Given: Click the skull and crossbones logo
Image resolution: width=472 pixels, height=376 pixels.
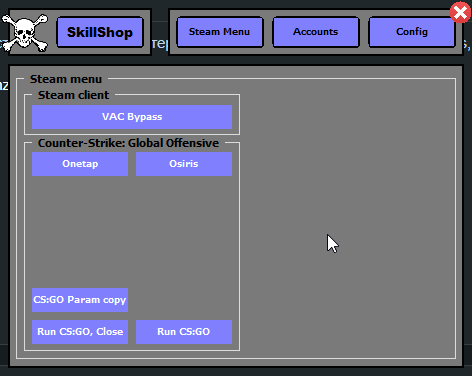Looking at the screenshot, I should (x=25, y=33).
